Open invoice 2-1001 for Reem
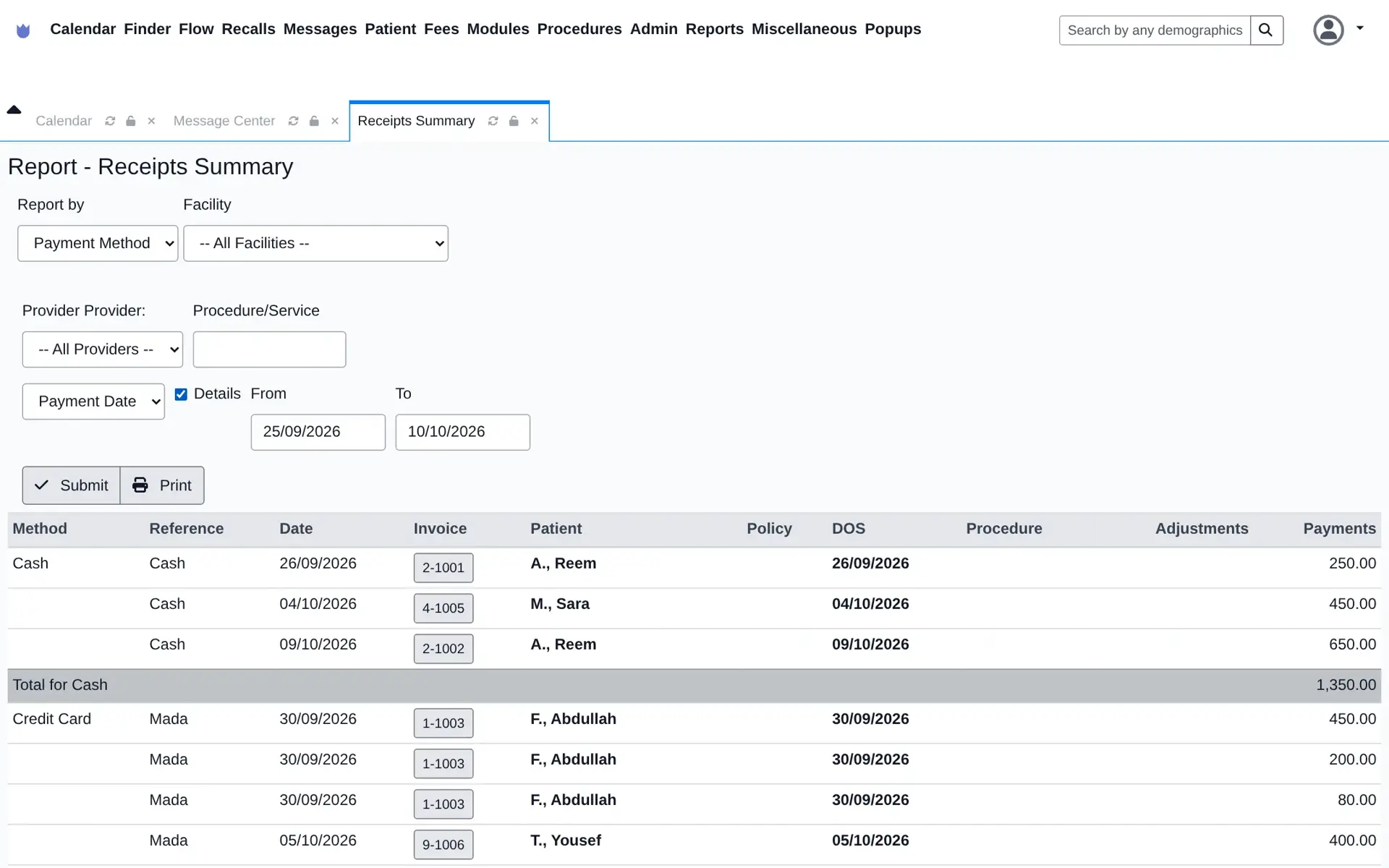This screenshot has height=868, width=1389. tap(443, 568)
